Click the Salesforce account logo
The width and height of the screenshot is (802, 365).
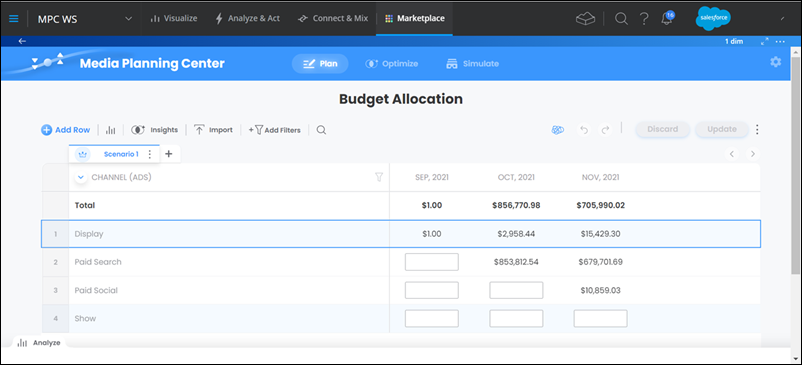pos(713,18)
